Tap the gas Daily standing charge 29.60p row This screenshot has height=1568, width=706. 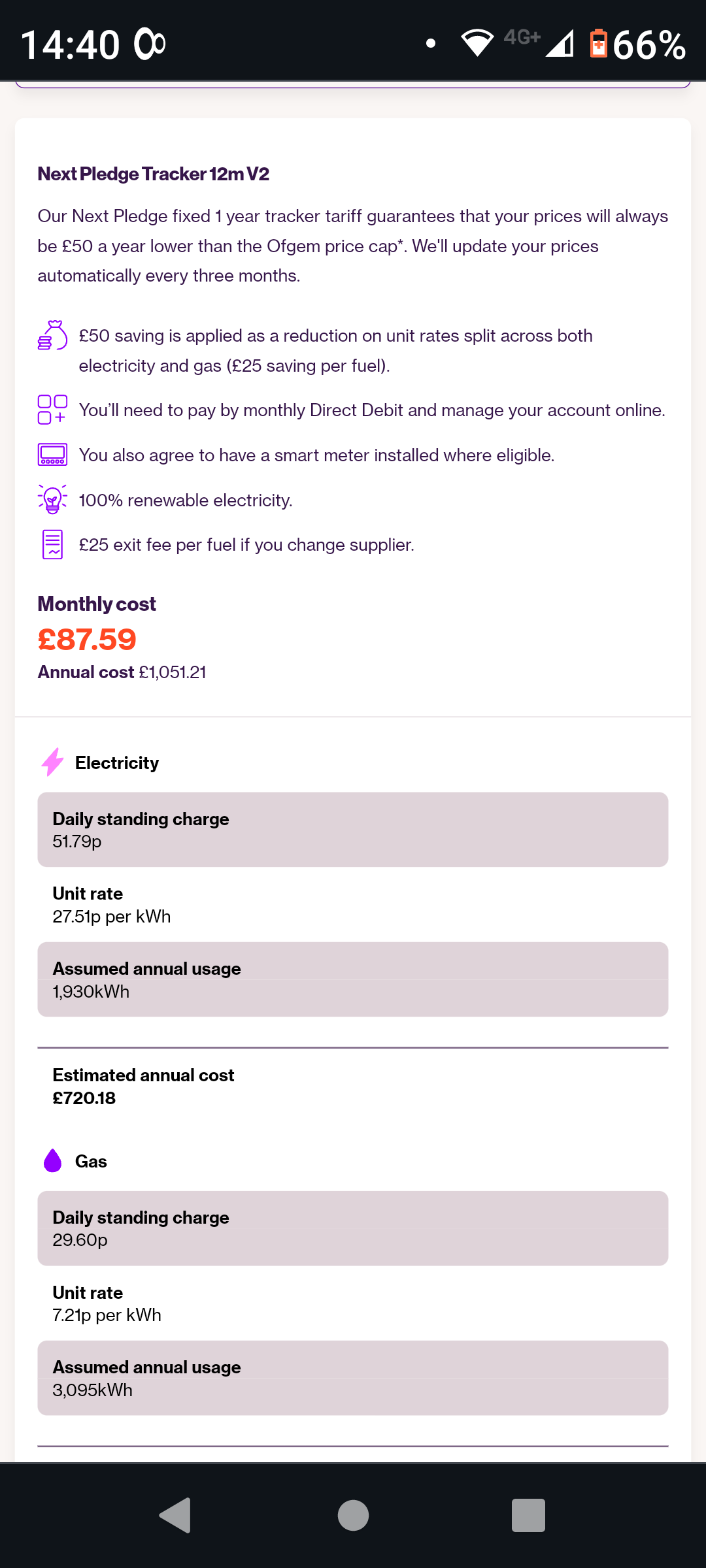click(353, 1228)
